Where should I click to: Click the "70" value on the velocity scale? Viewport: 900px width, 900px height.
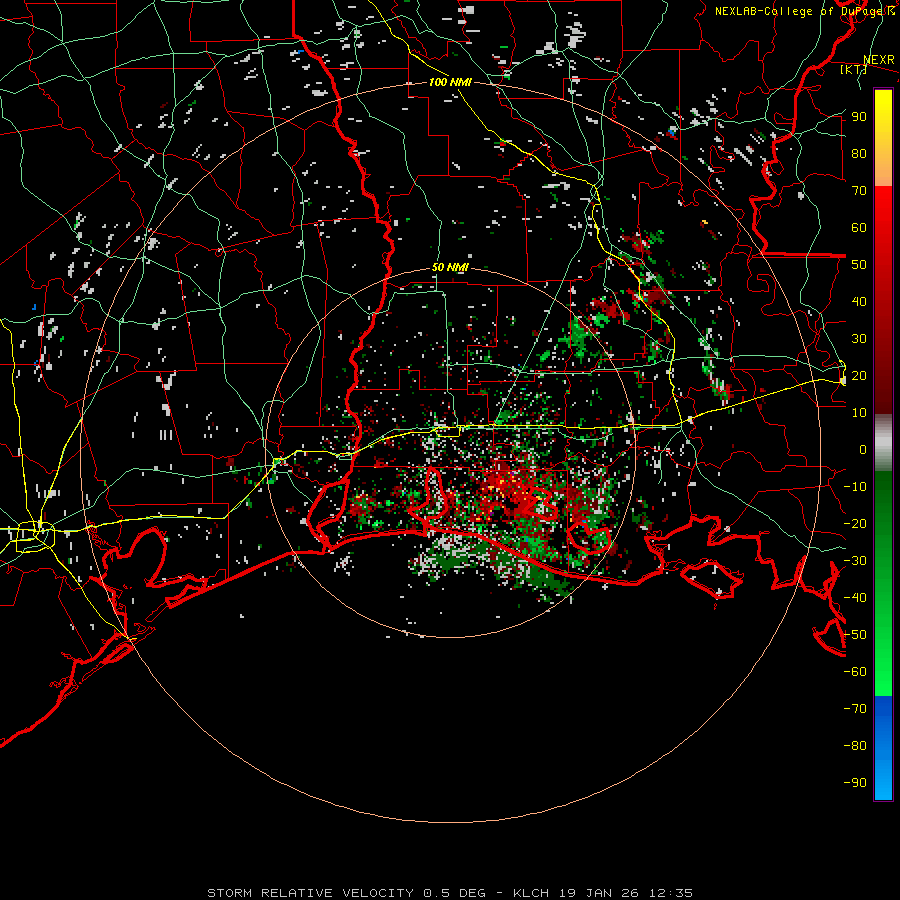[x=859, y=191]
